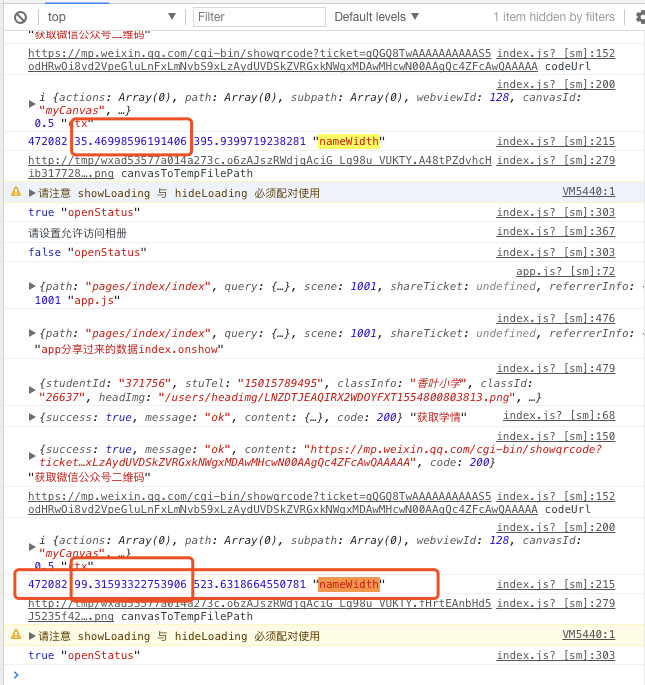Image resolution: width=645 pixels, height=685 pixels.
Task: Click the 472082 value in the 99.31593322753906 row
Action: pyautogui.click(x=48, y=584)
